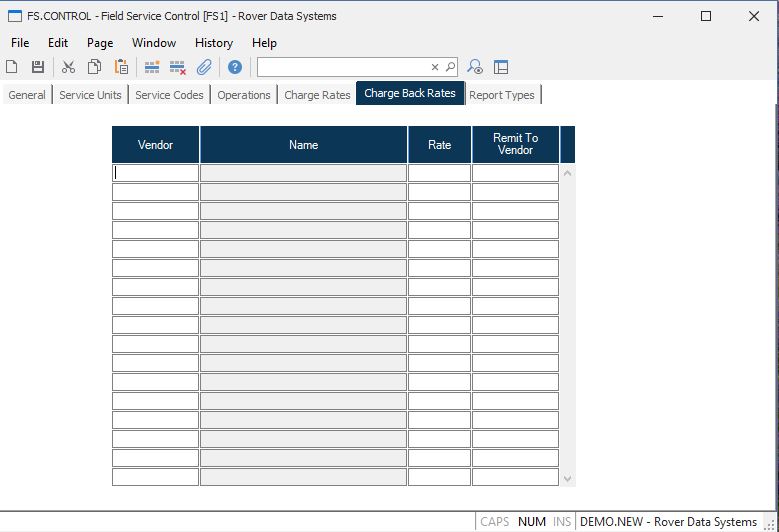Click the magnifier search icon
The width and height of the screenshot is (779, 532).
pyautogui.click(x=450, y=67)
